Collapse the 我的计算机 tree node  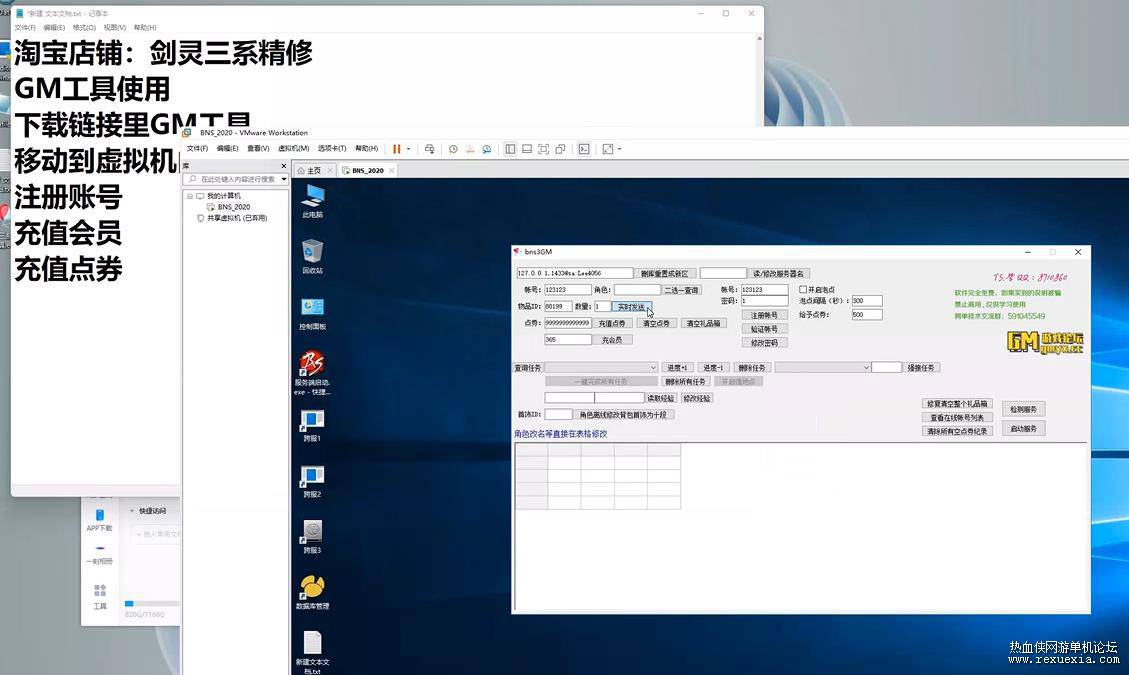click(190, 196)
